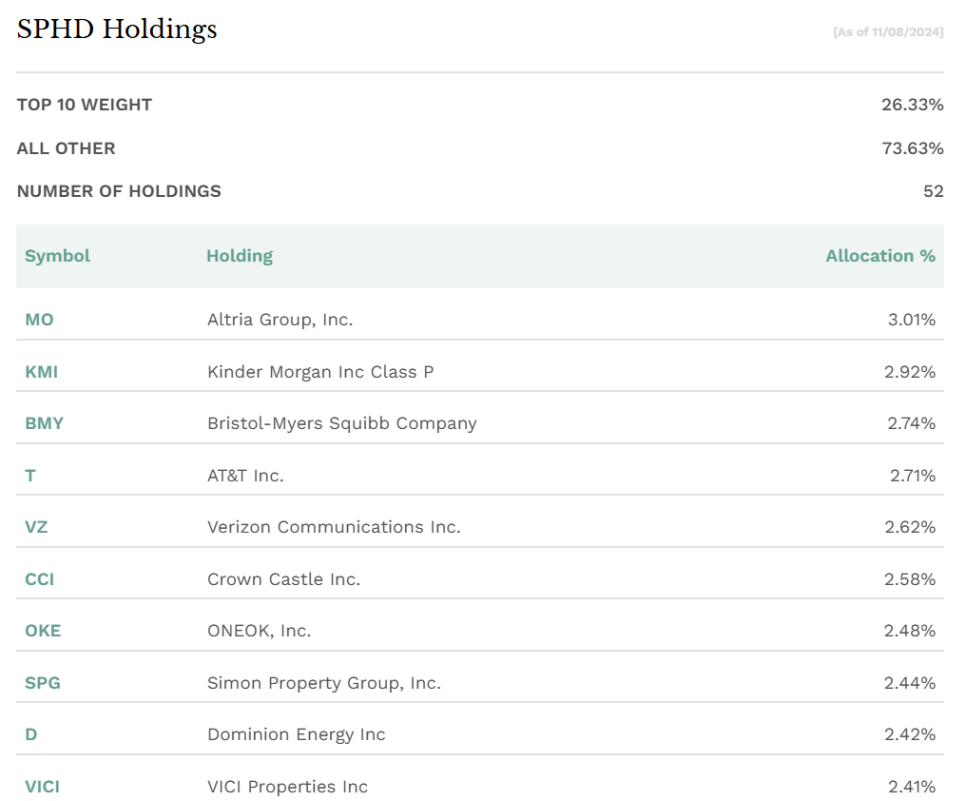This screenshot has width=966, height=801.
Task: Open the KMI ticker symbol link
Action: 41,372
